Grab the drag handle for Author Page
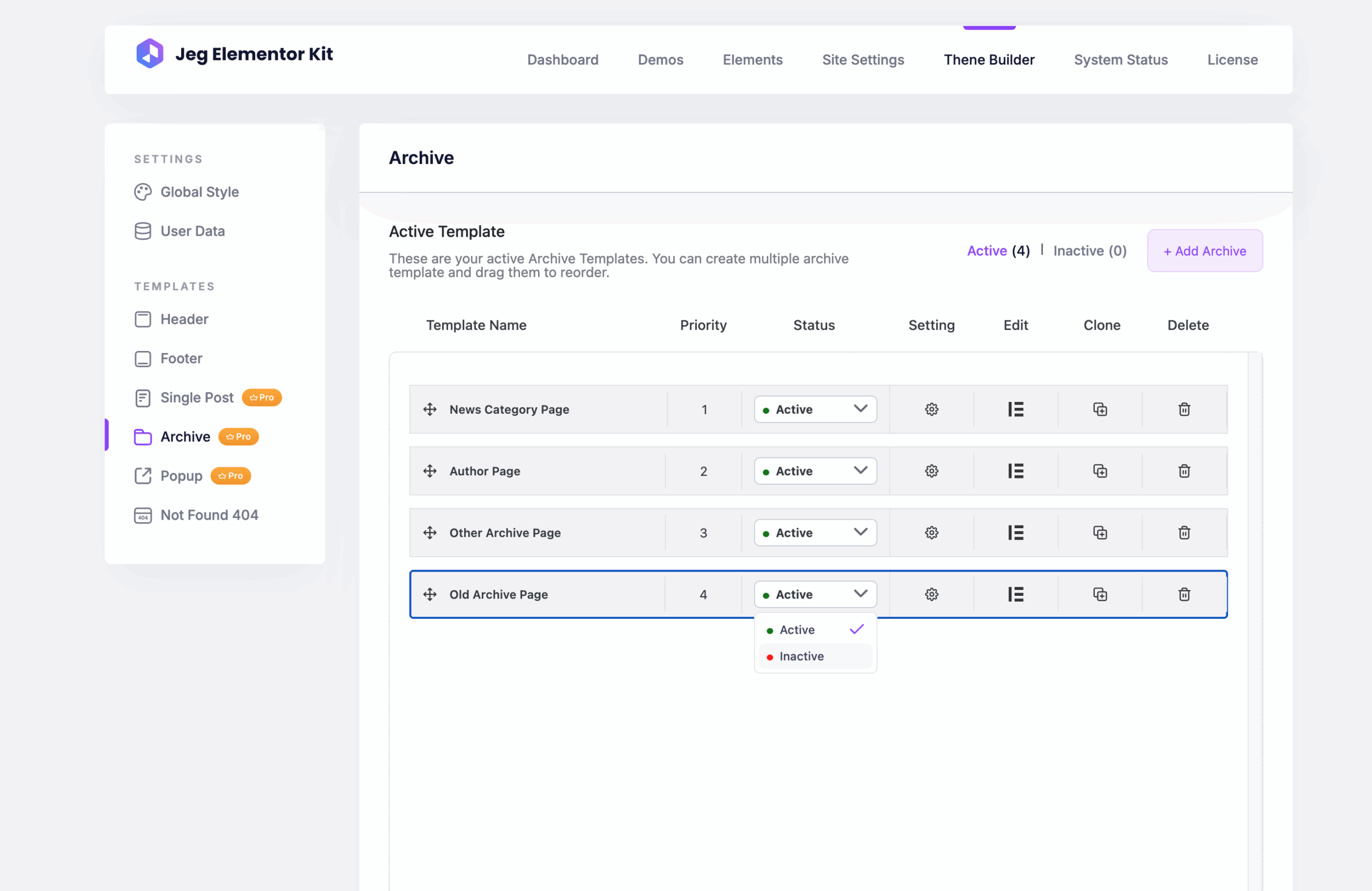 coord(429,471)
